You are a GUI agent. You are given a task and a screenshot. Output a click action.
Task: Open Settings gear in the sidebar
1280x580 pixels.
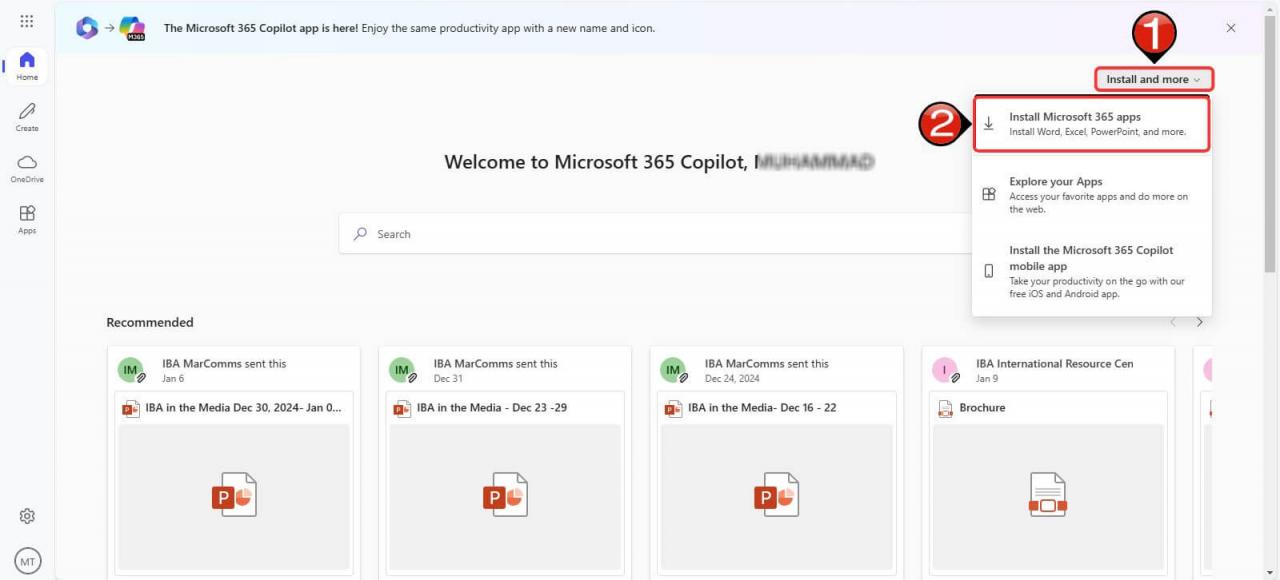pos(28,516)
